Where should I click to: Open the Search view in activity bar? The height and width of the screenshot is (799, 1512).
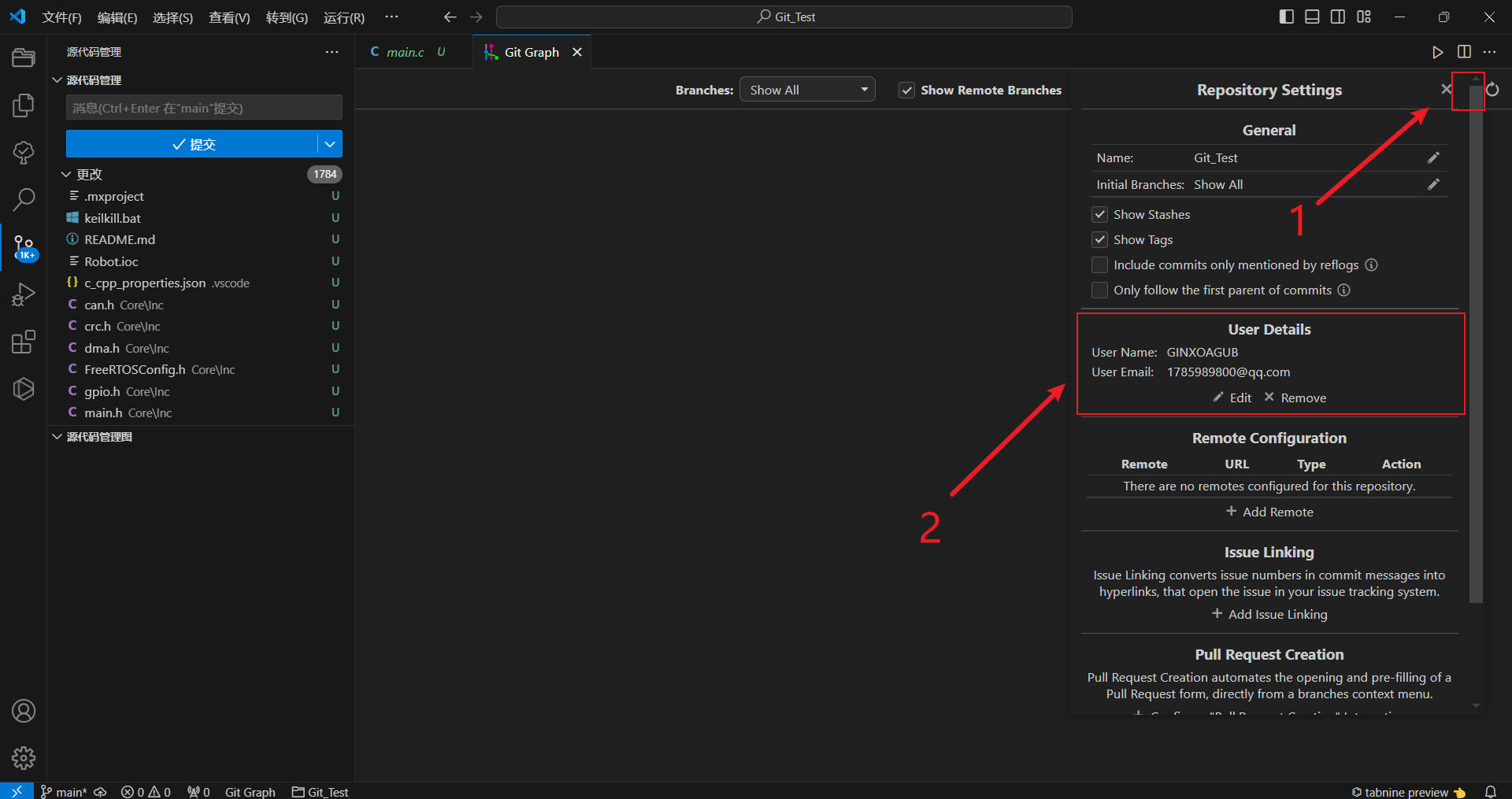coord(24,199)
